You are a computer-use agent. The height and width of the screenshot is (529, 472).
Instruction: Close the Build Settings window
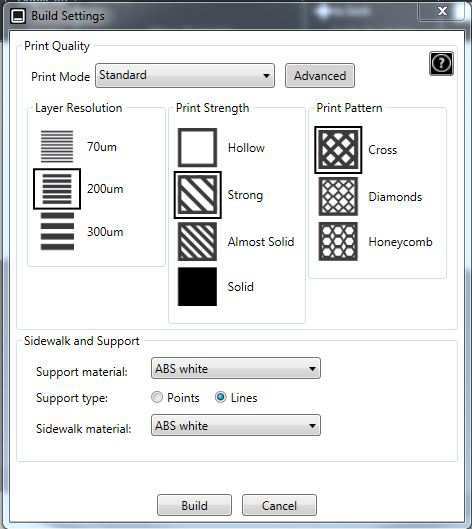[x=442, y=11]
